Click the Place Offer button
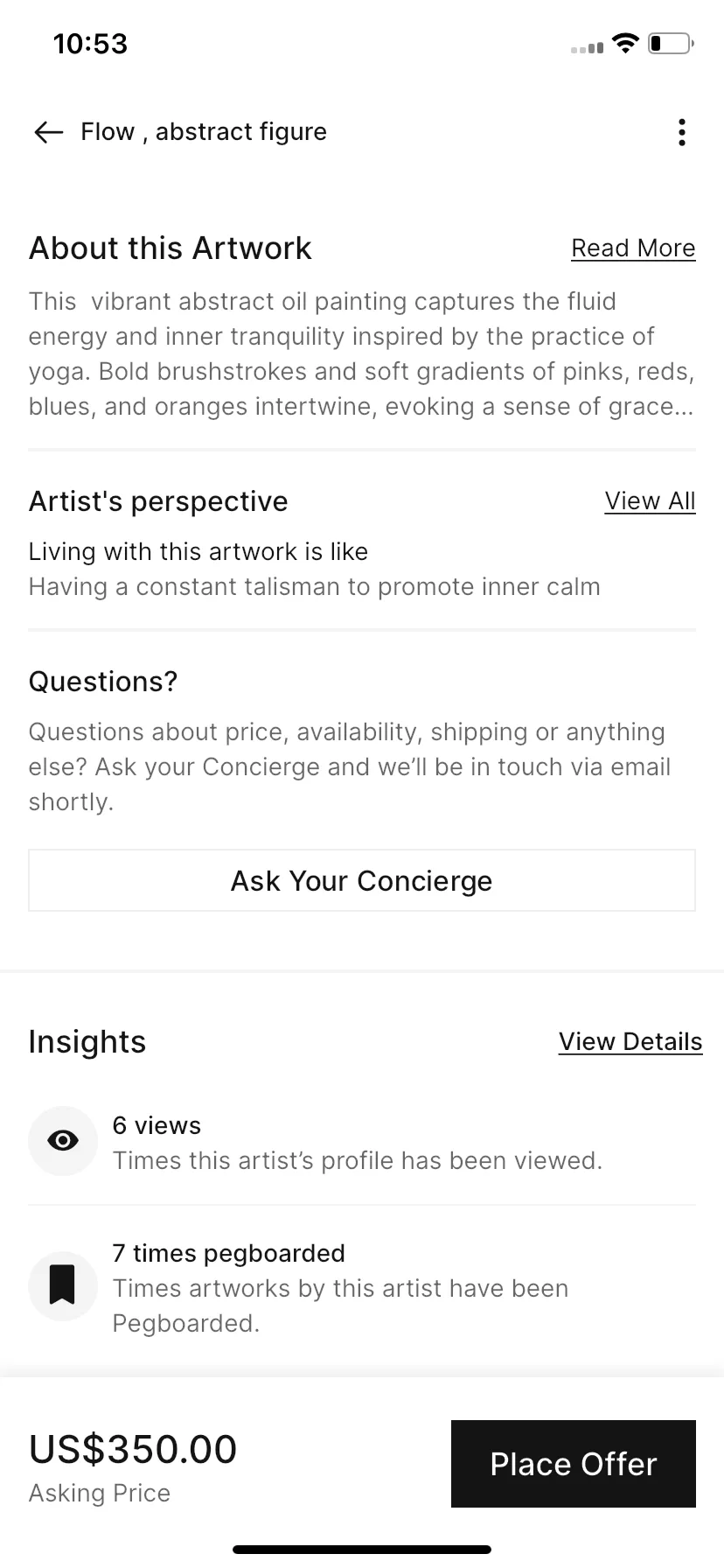The width and height of the screenshot is (724, 1568). pos(574,1464)
